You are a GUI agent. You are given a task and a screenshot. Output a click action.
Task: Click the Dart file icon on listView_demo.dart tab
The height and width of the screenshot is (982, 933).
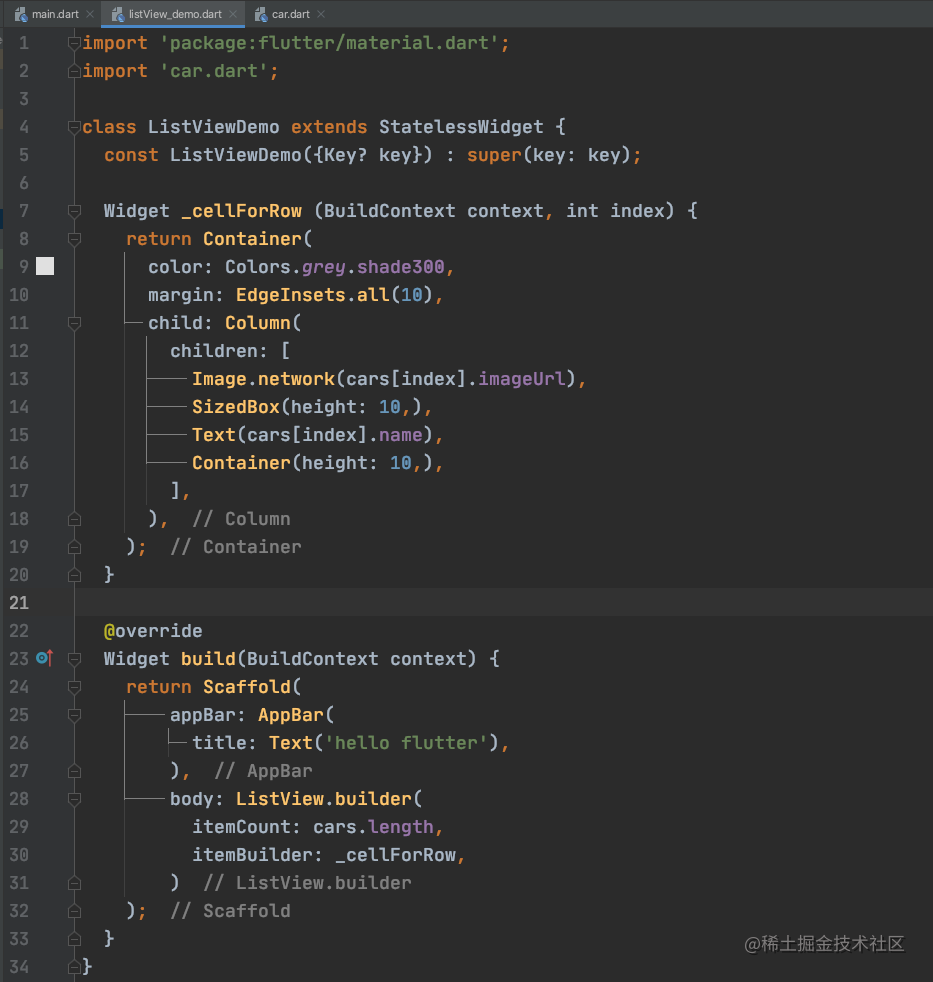click(x=118, y=14)
